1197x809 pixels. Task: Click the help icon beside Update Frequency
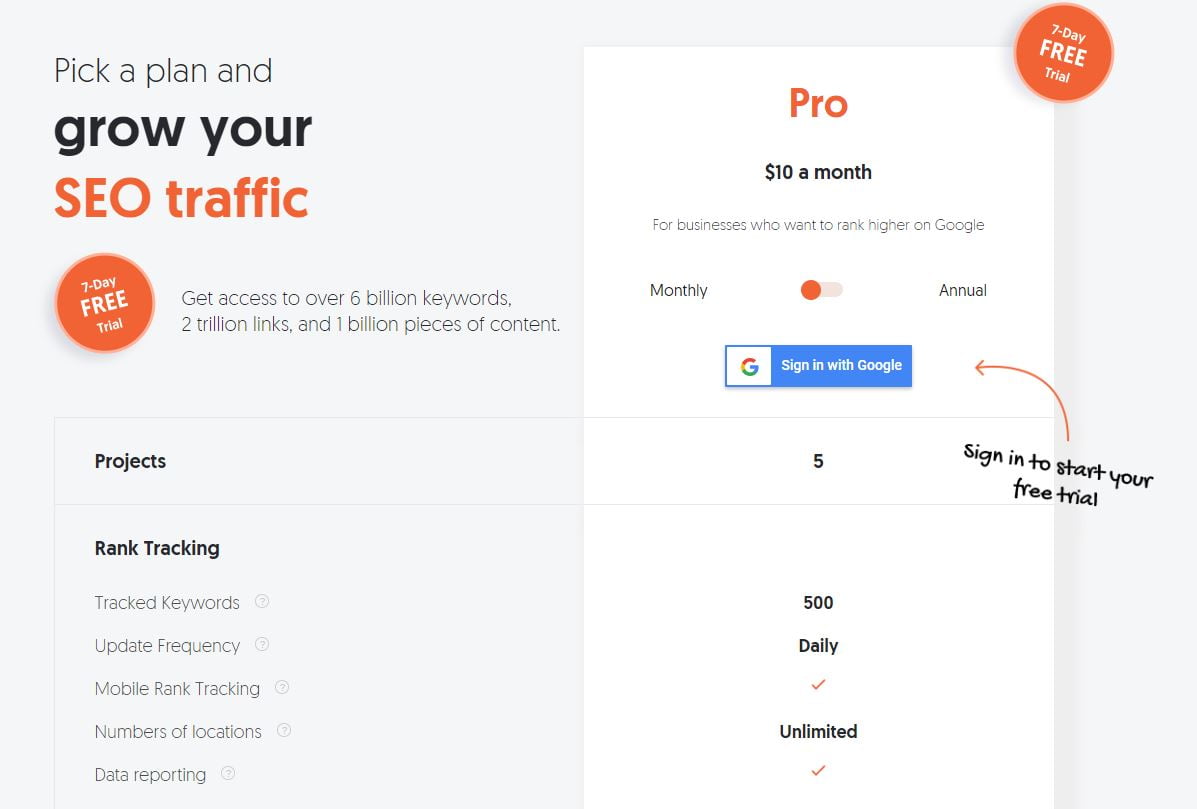pos(262,644)
